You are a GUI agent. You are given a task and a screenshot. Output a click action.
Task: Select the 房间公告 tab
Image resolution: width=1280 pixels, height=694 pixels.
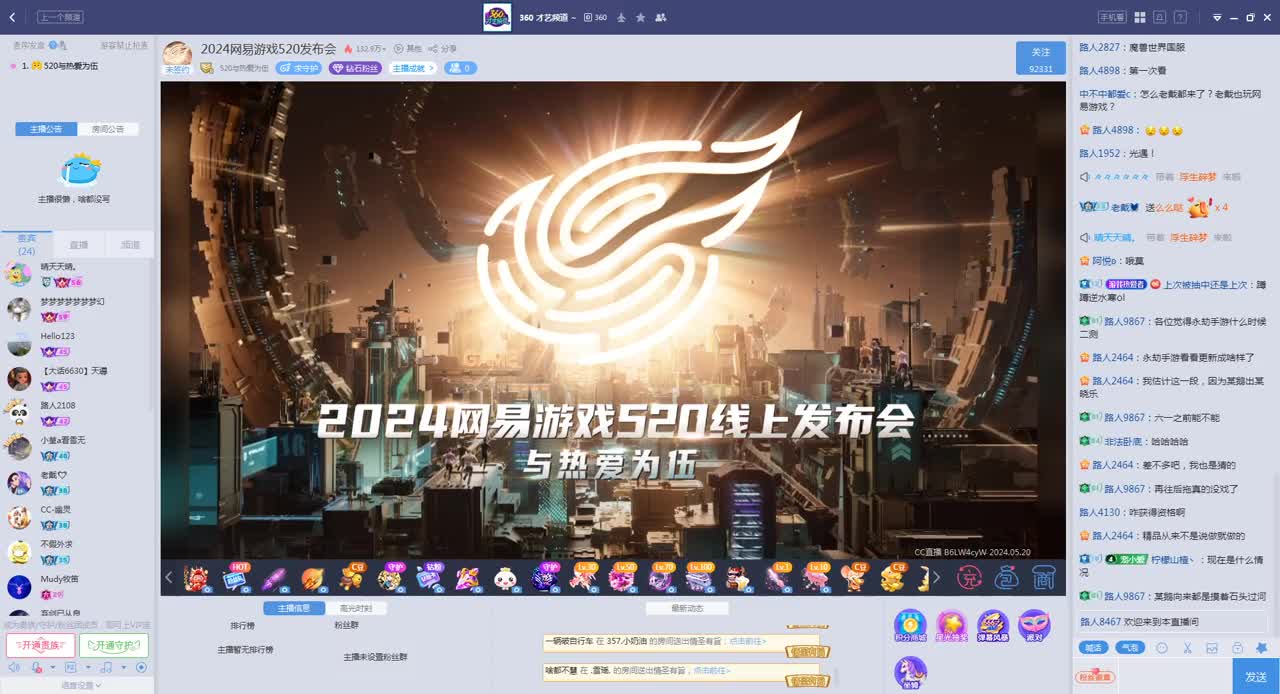point(108,129)
